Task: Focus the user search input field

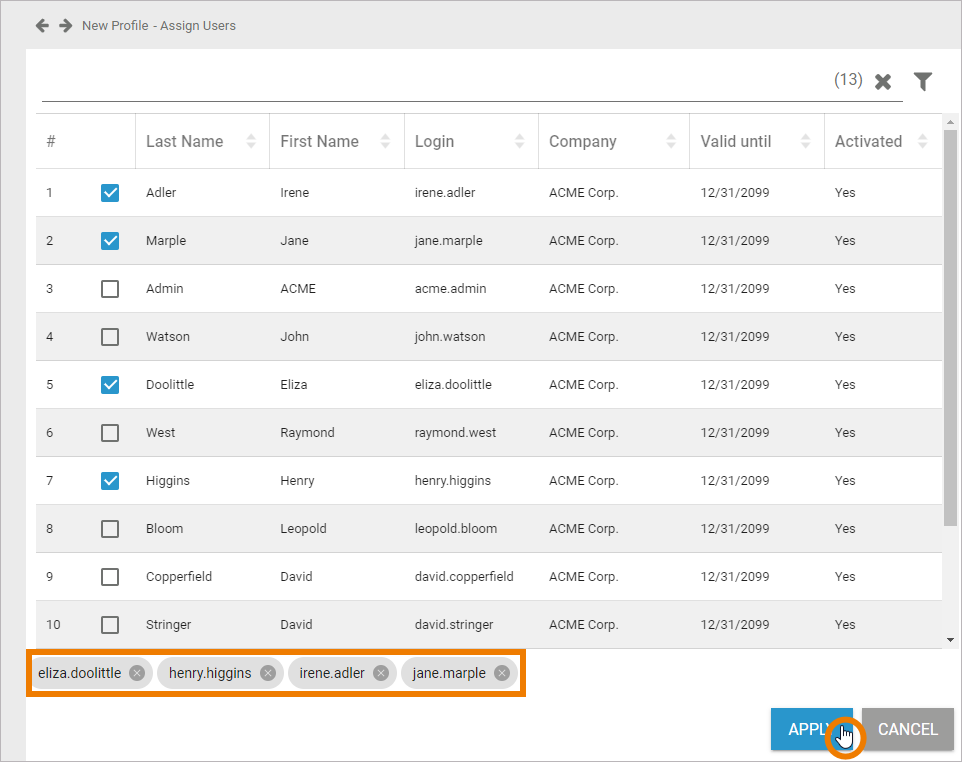Action: tap(430, 84)
